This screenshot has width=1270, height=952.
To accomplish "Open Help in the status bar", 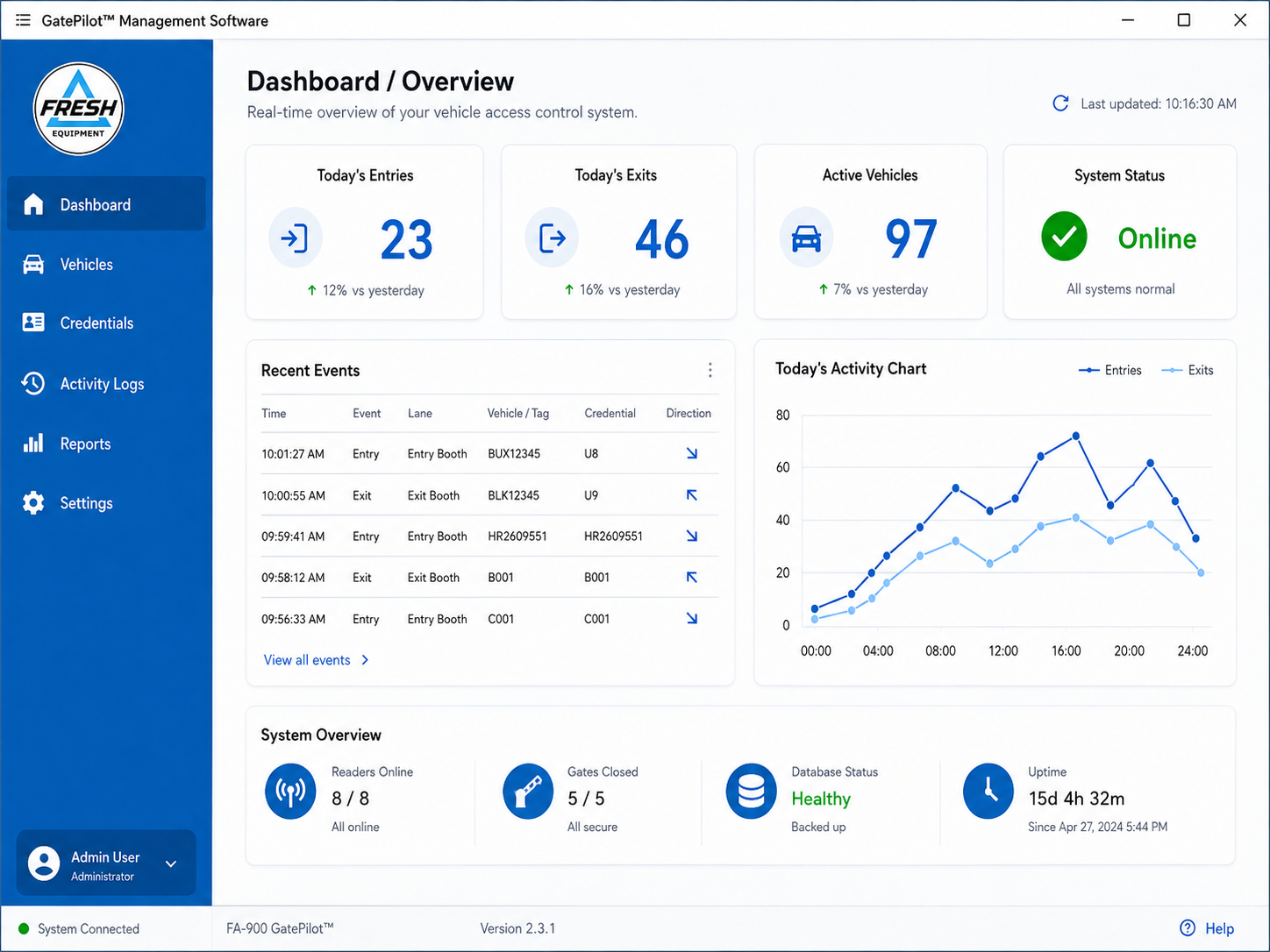I will point(1207,928).
